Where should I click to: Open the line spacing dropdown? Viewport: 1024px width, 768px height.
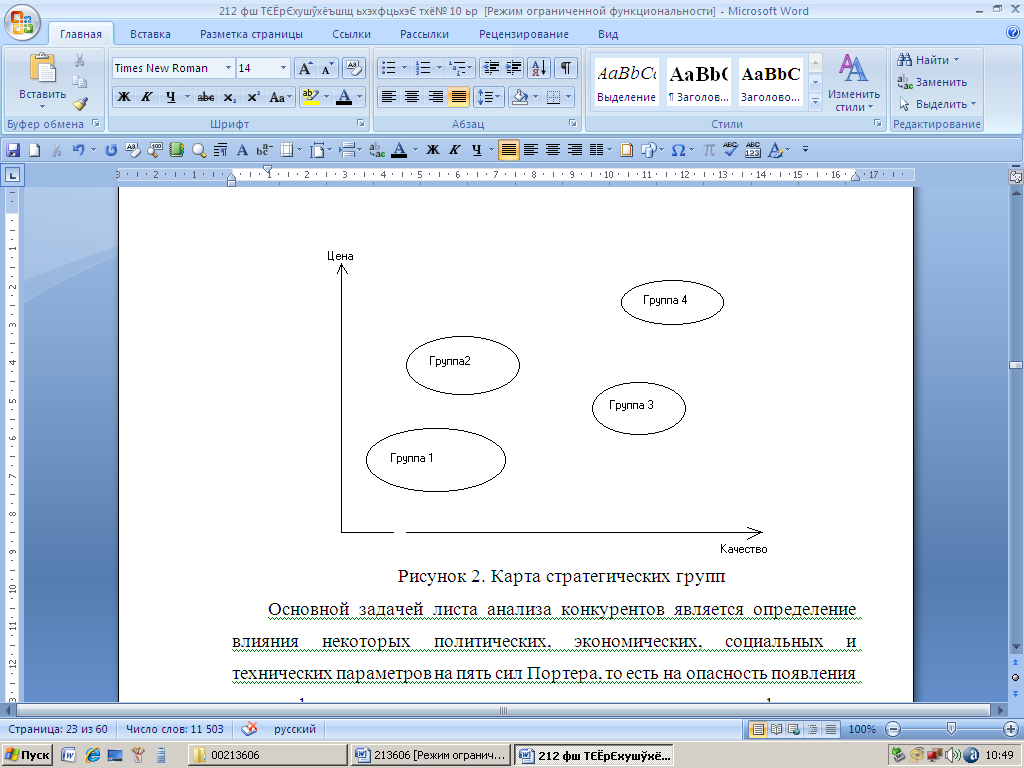click(x=488, y=97)
